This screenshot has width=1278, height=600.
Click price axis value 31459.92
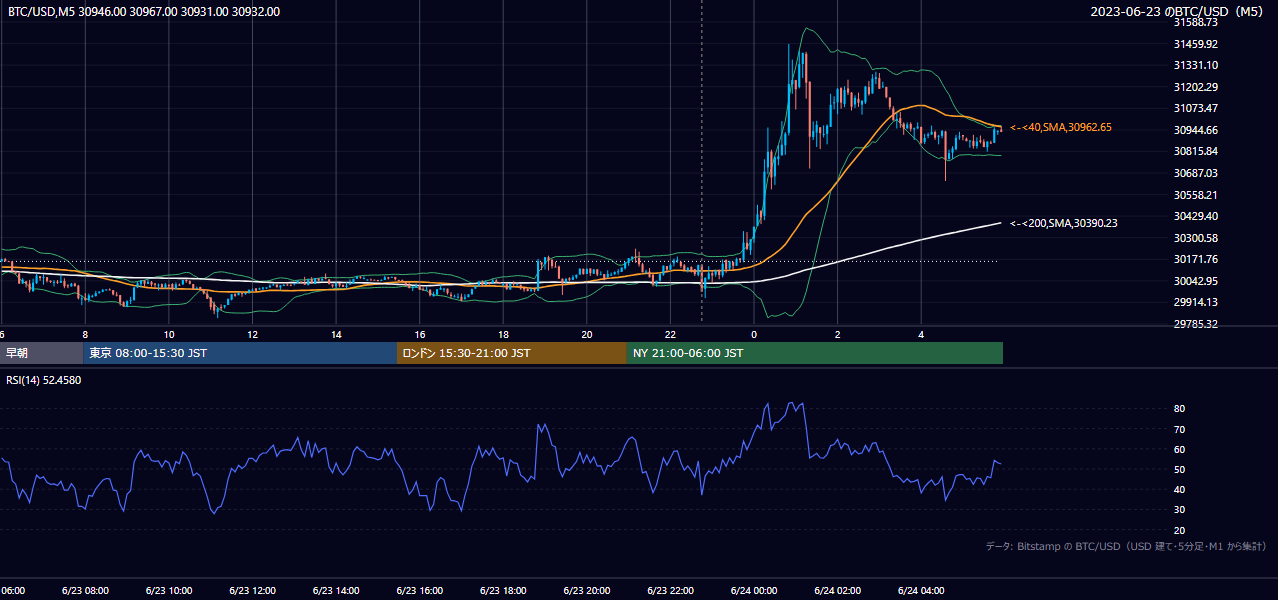tap(1195, 44)
